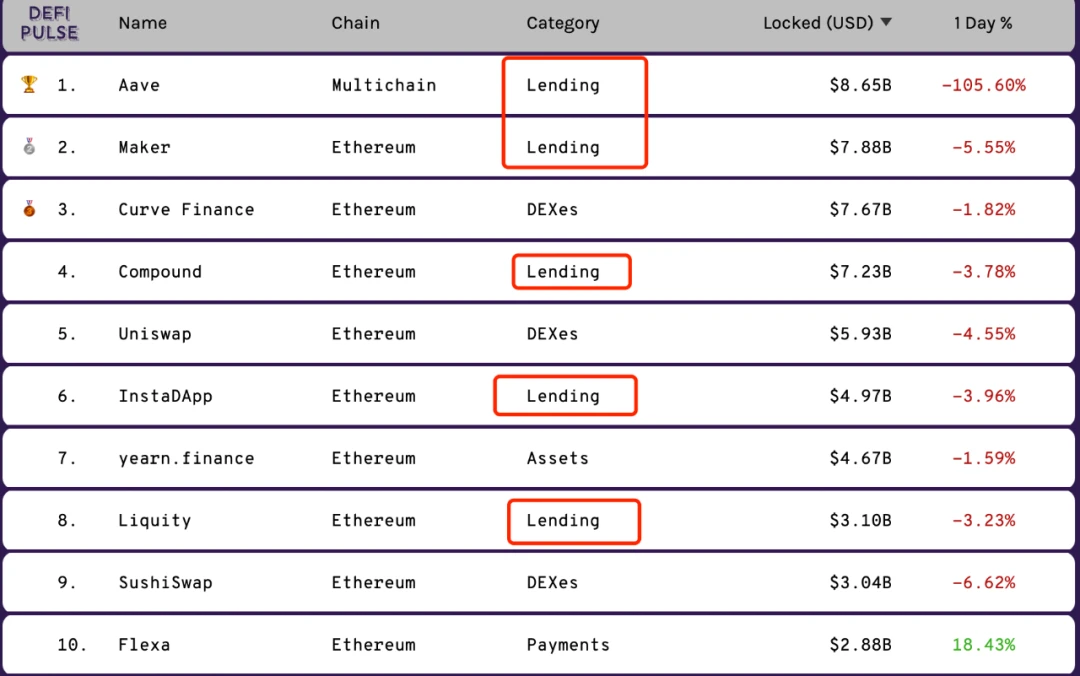Image resolution: width=1080 pixels, height=676 pixels.
Task: Open the Uniswap listing
Action: click(x=155, y=334)
